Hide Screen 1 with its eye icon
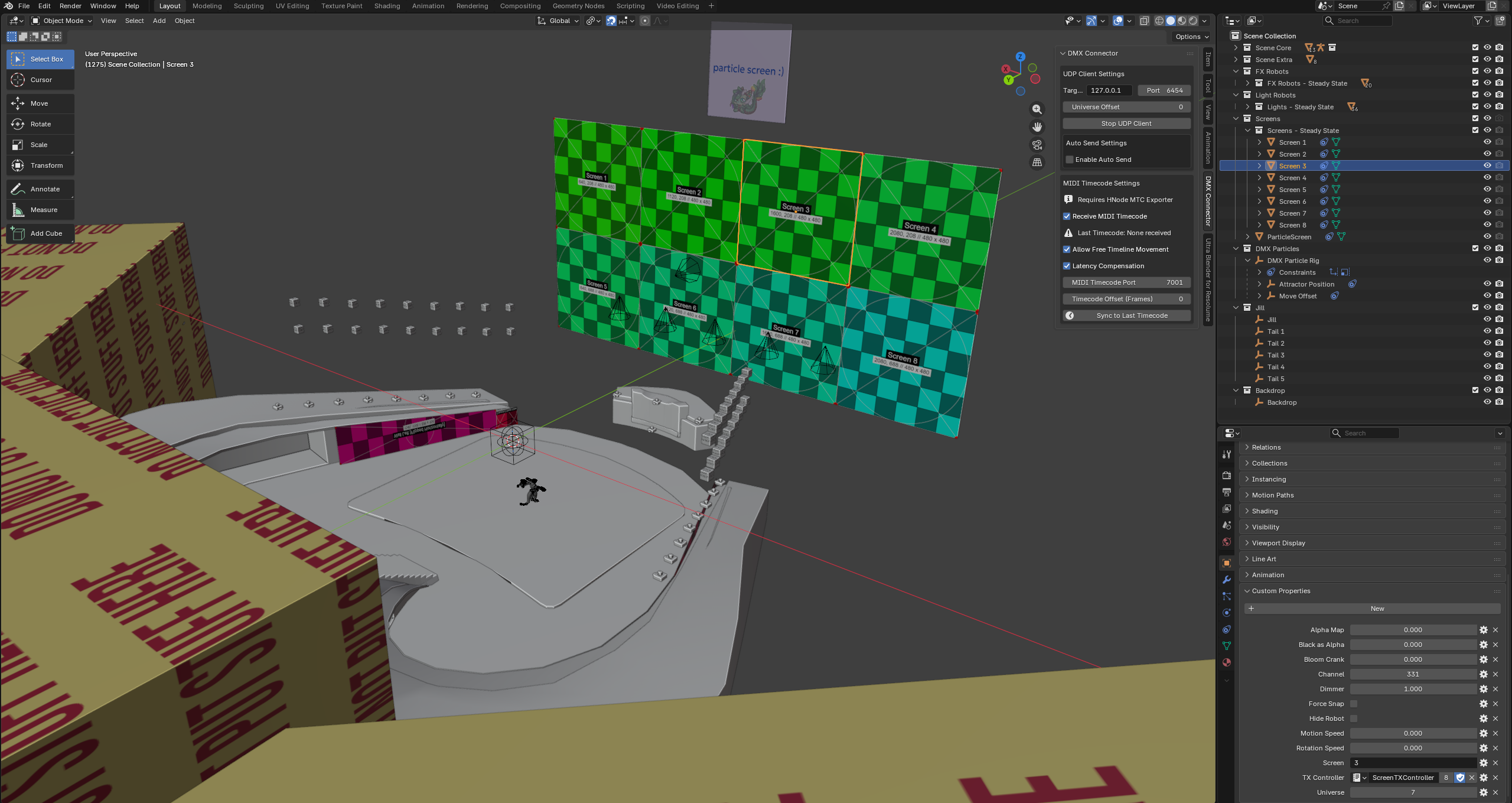Viewport: 1512px width, 803px height. click(1487, 142)
